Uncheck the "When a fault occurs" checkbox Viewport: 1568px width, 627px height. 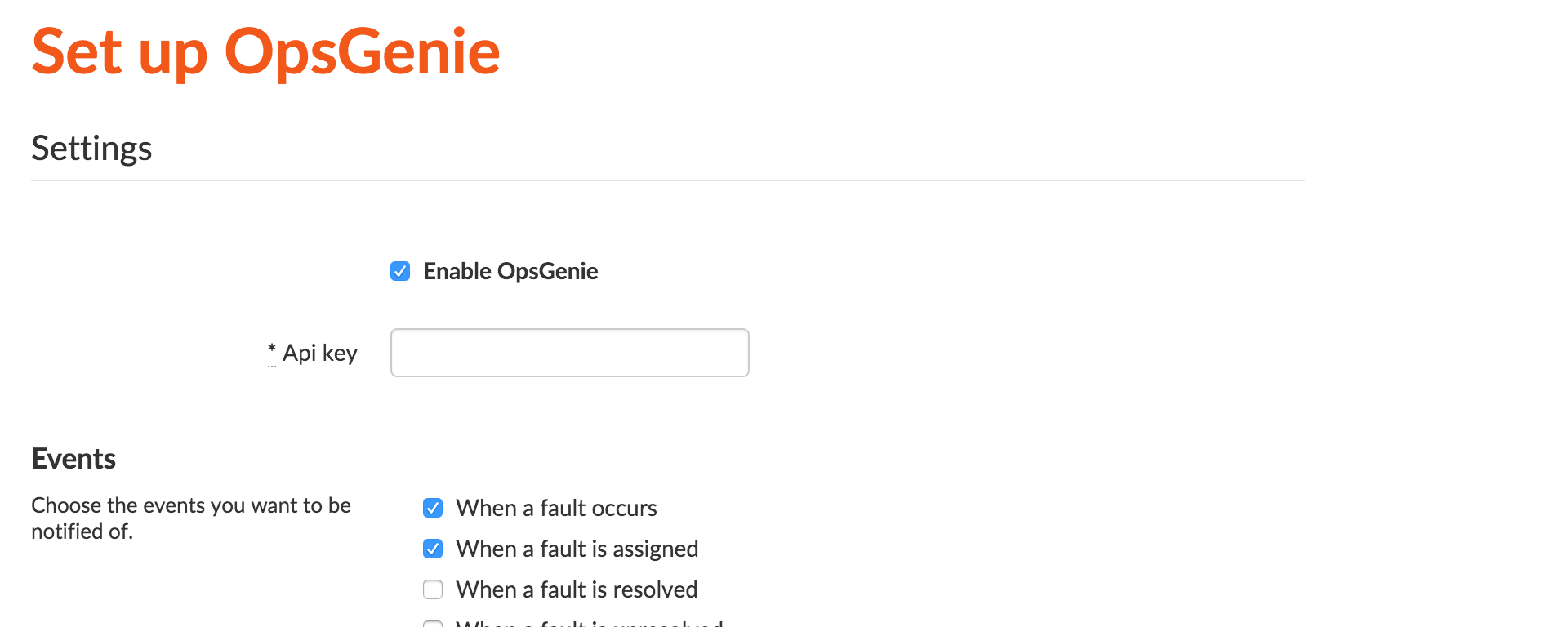point(433,508)
